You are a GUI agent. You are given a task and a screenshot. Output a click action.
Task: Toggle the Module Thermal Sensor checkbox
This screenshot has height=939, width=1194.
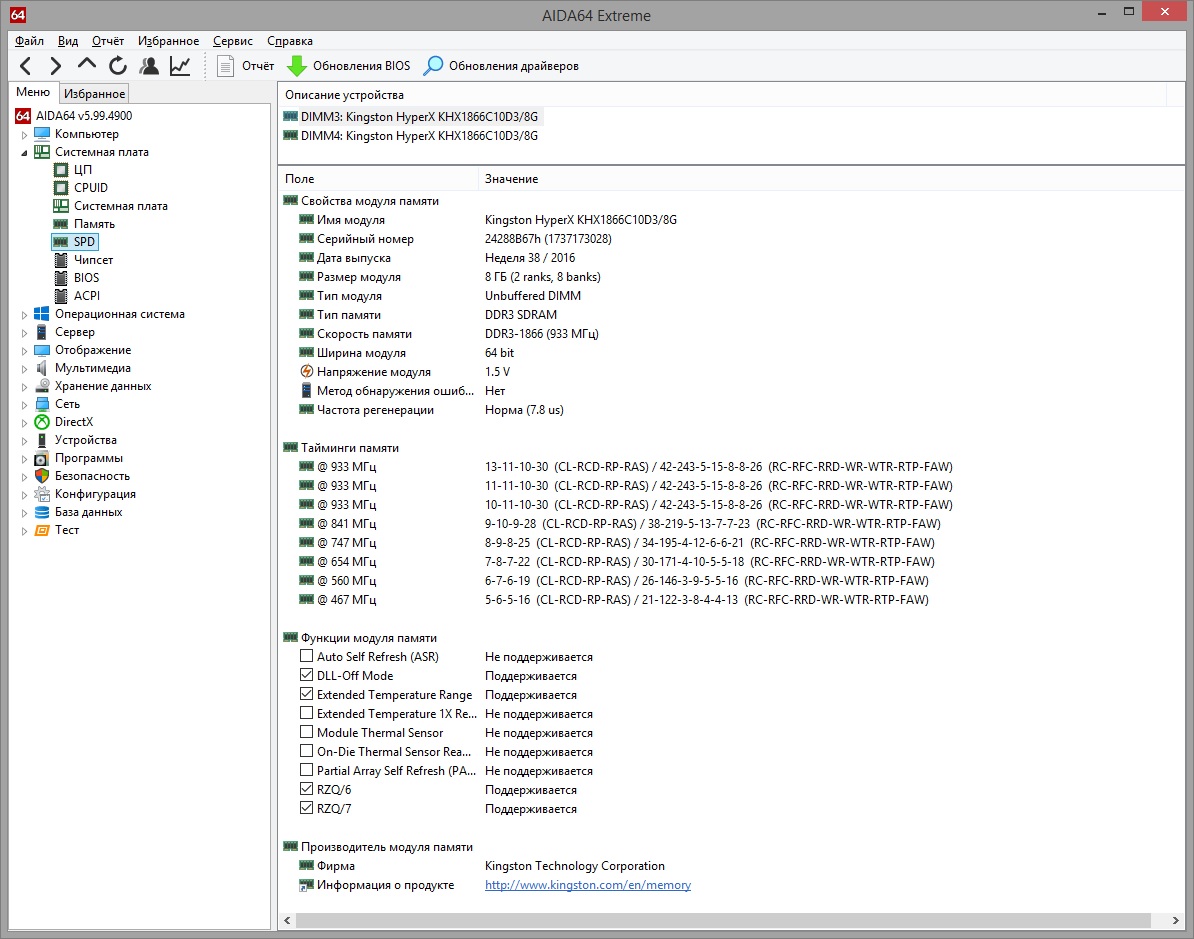click(x=306, y=732)
